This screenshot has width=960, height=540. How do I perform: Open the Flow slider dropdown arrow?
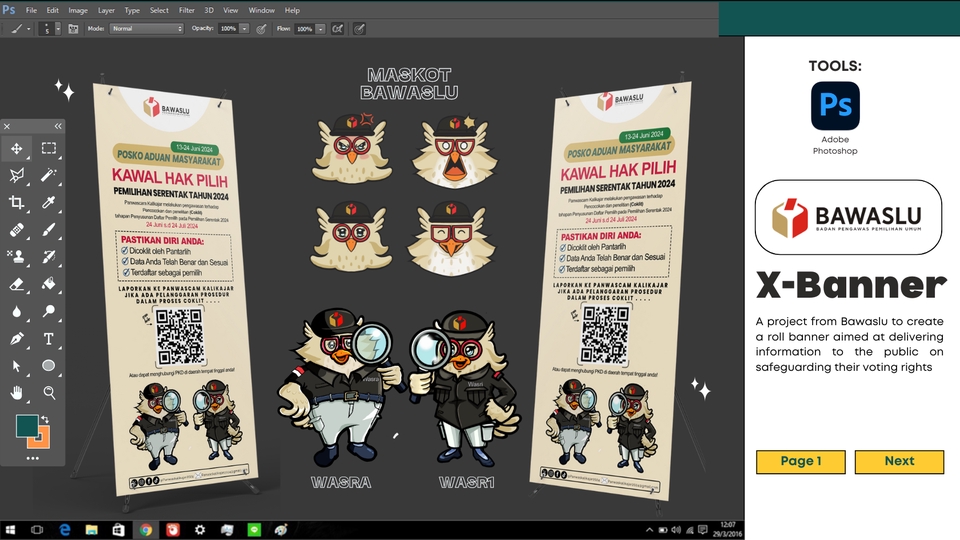click(x=320, y=29)
